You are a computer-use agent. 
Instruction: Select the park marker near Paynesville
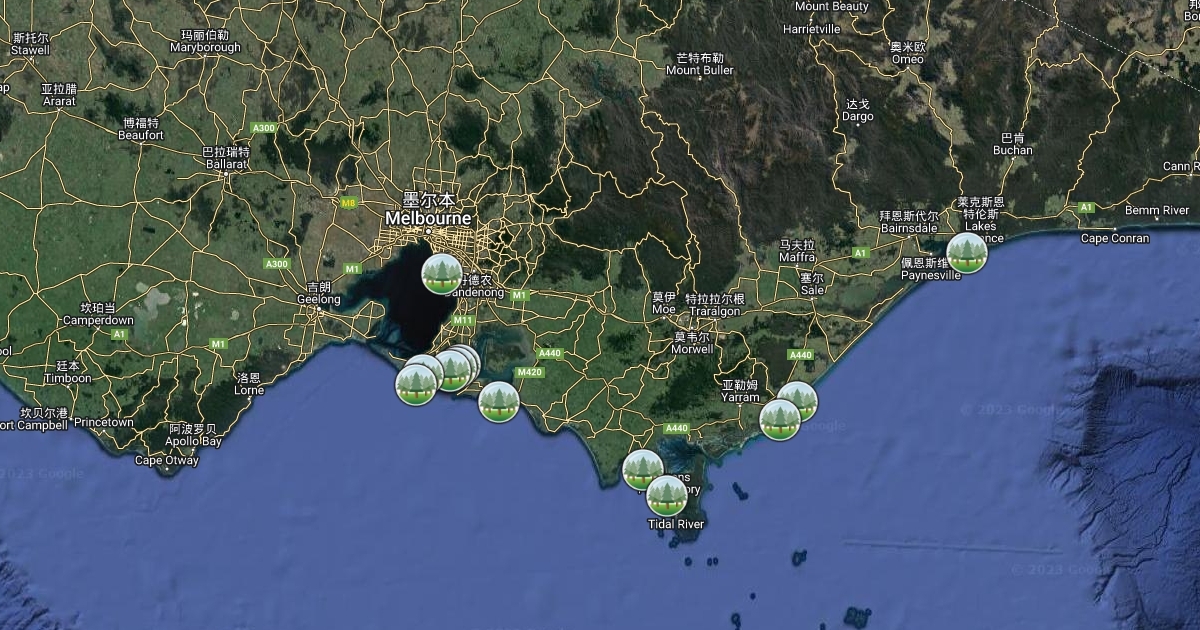coord(966,252)
